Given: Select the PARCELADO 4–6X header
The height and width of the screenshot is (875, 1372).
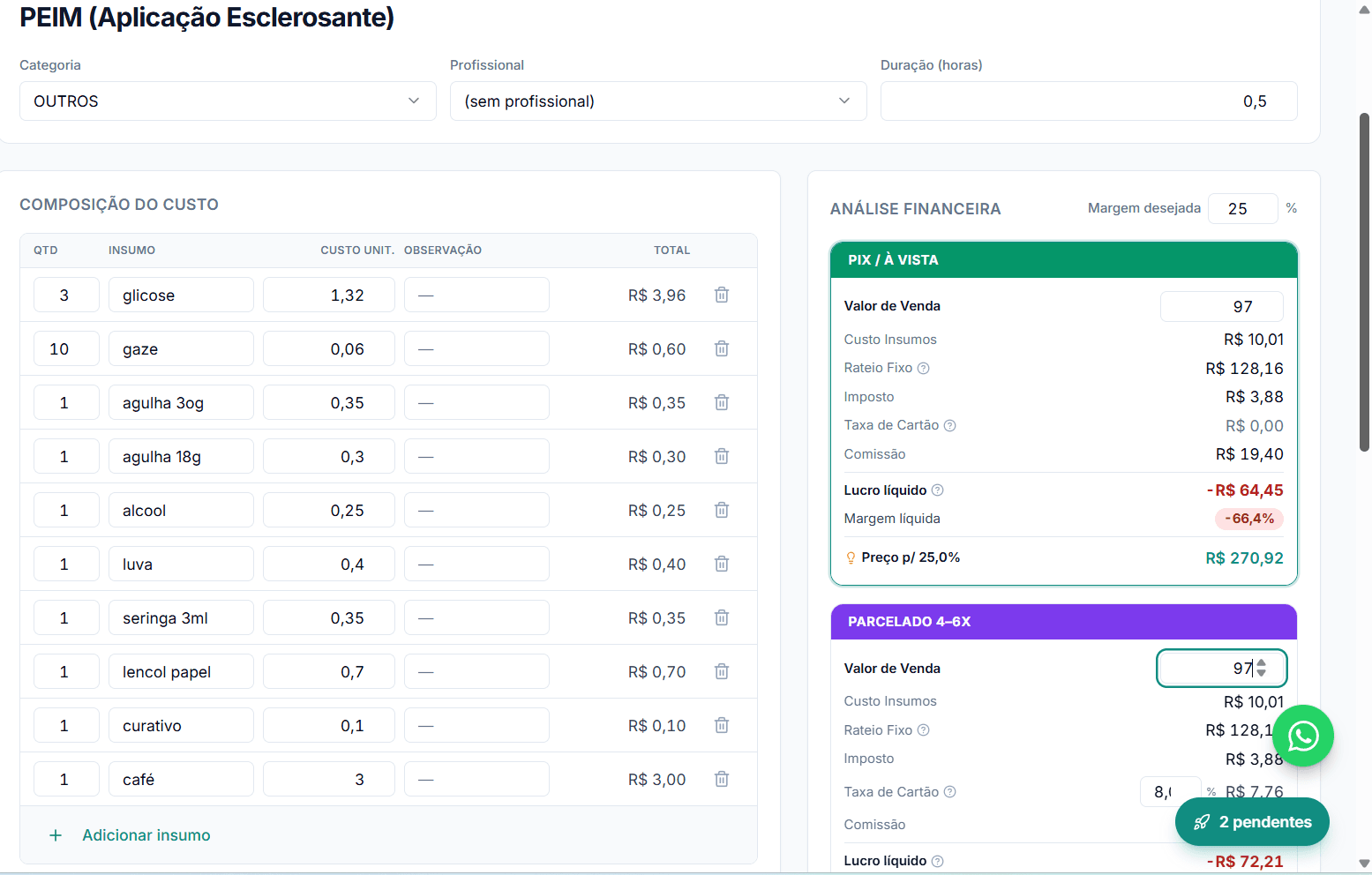Looking at the screenshot, I should click(1064, 622).
